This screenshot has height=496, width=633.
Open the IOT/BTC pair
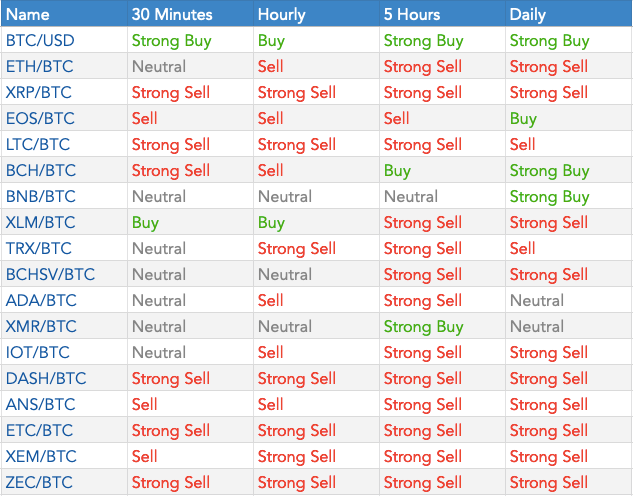39,353
